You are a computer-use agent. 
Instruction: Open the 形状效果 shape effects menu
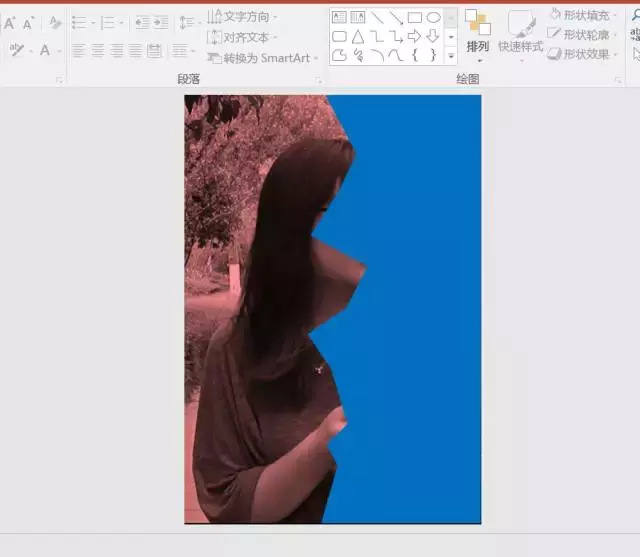[583, 54]
